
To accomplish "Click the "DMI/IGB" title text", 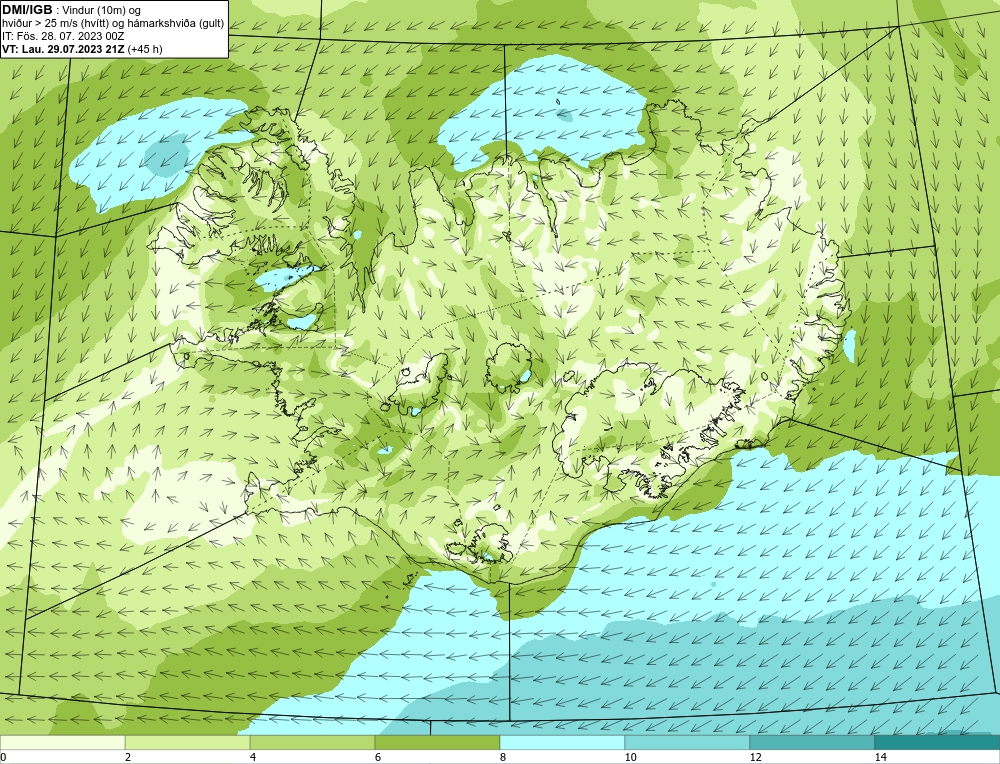I will 27,10.
